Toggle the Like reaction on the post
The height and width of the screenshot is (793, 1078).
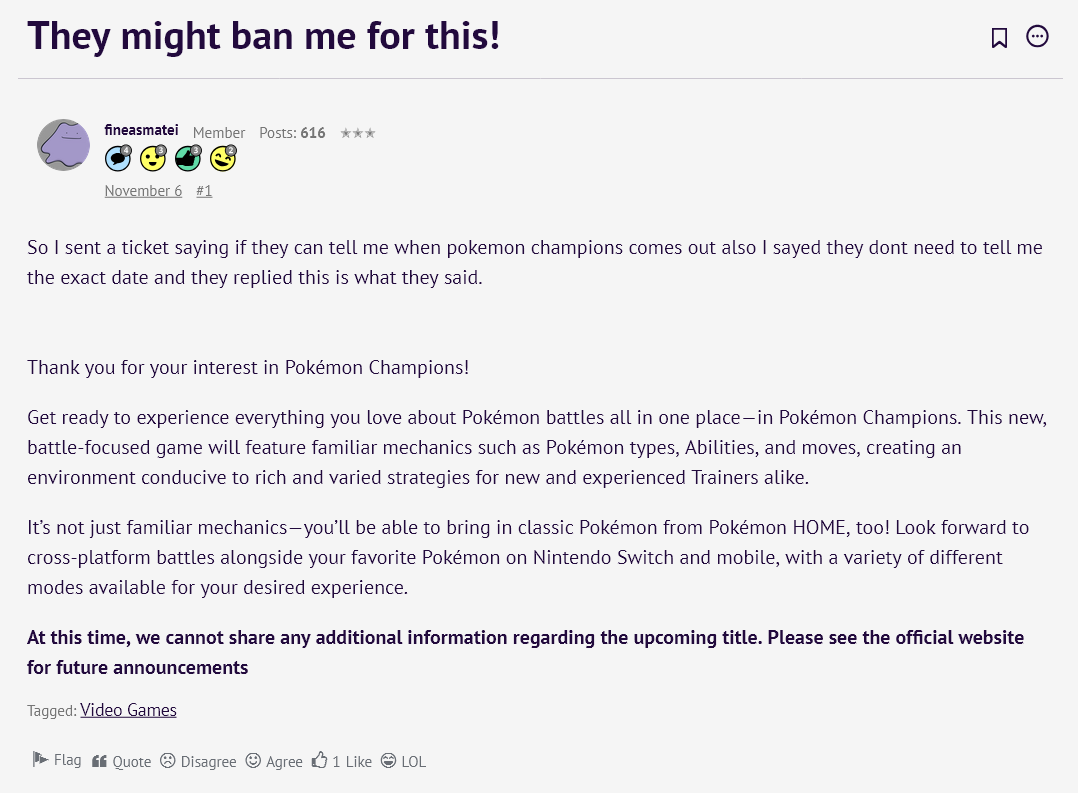[341, 761]
